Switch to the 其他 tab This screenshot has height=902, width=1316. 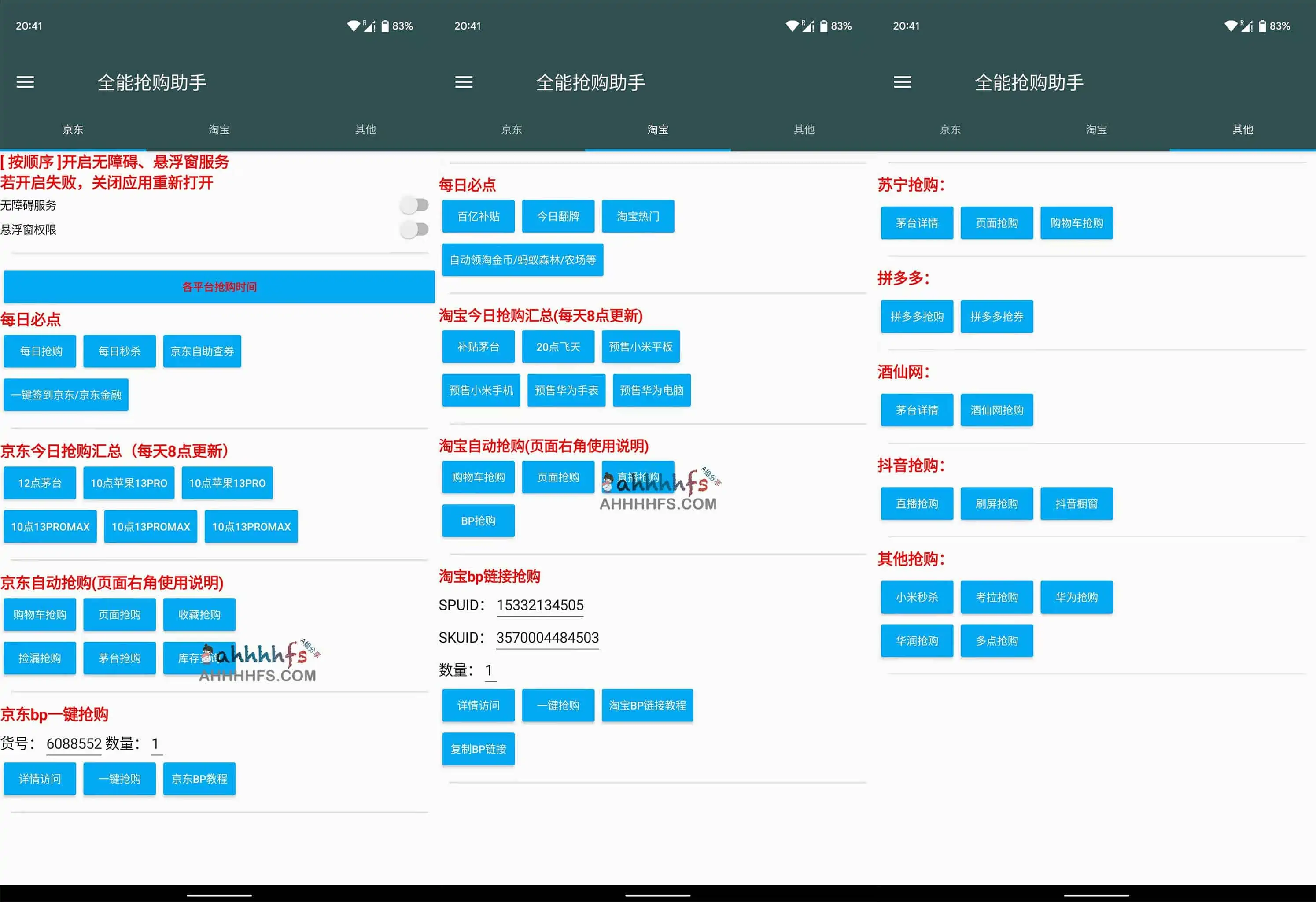coord(1242,129)
